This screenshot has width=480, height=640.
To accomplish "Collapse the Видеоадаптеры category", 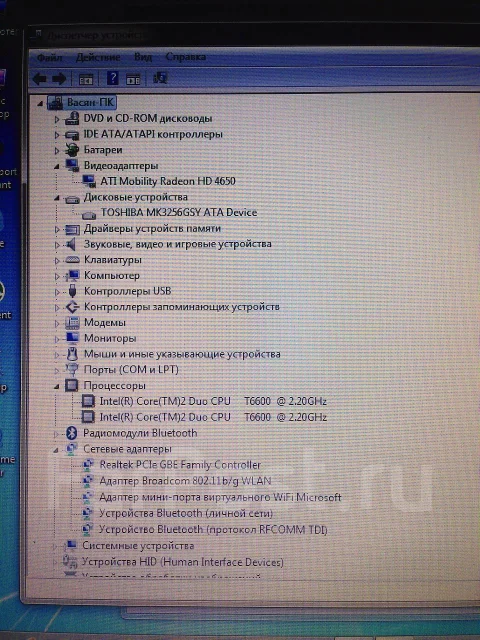I will [57, 167].
